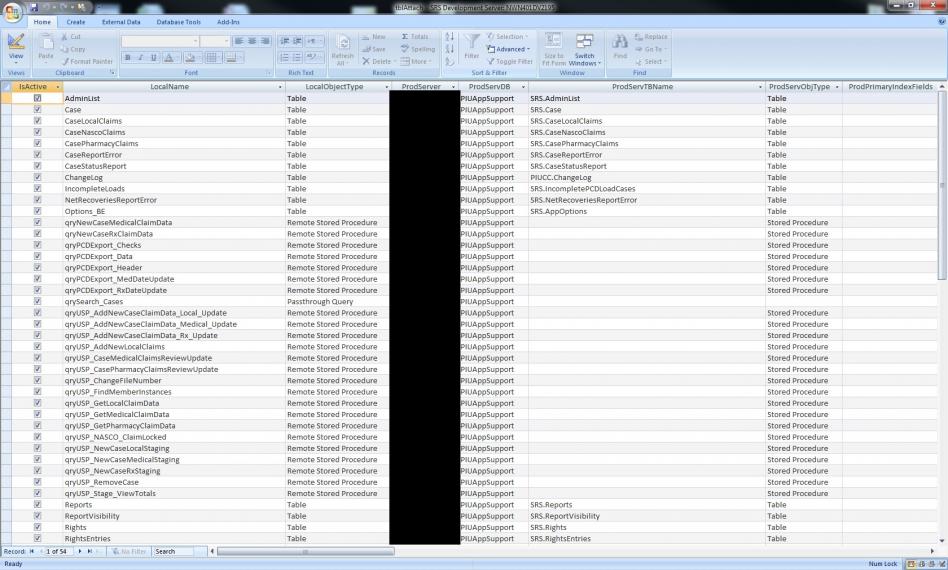Toggle IsActive checkbox for AdminList row
The height and width of the screenshot is (570, 948).
[x=37, y=98]
